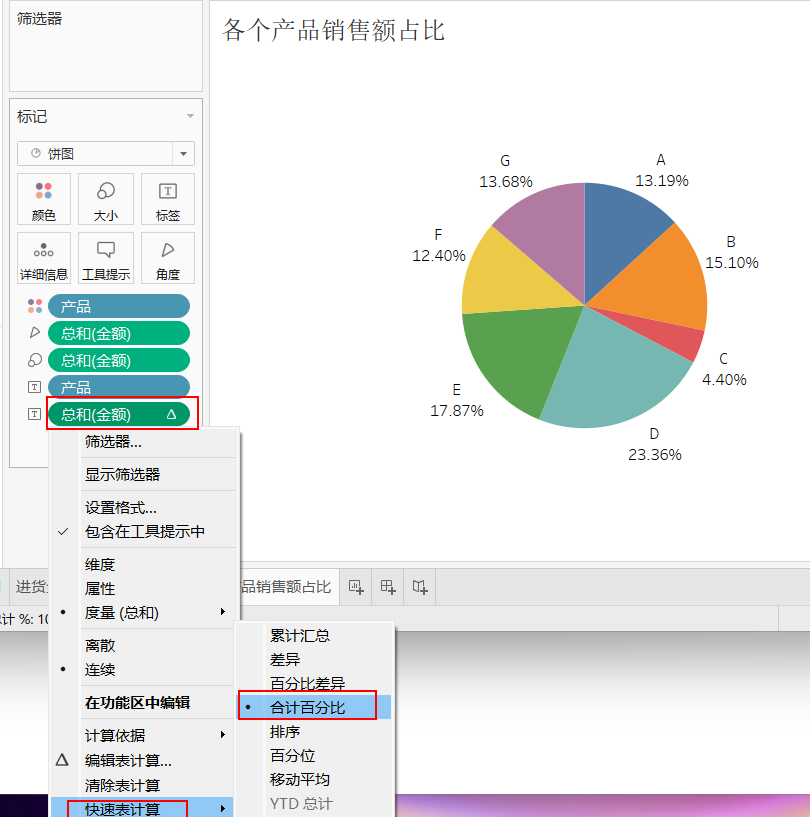Click the new worksheet tab icon
Image resolution: width=810 pixels, height=817 pixels.
[356, 587]
